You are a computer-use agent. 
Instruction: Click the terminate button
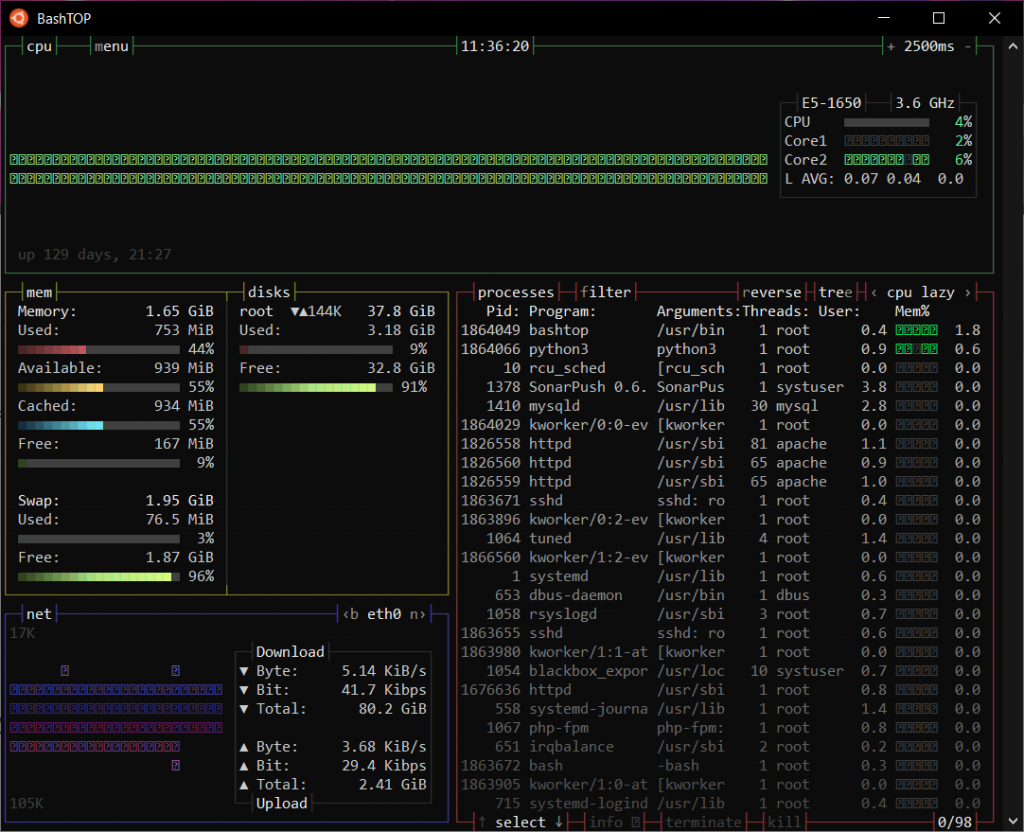tap(704, 822)
